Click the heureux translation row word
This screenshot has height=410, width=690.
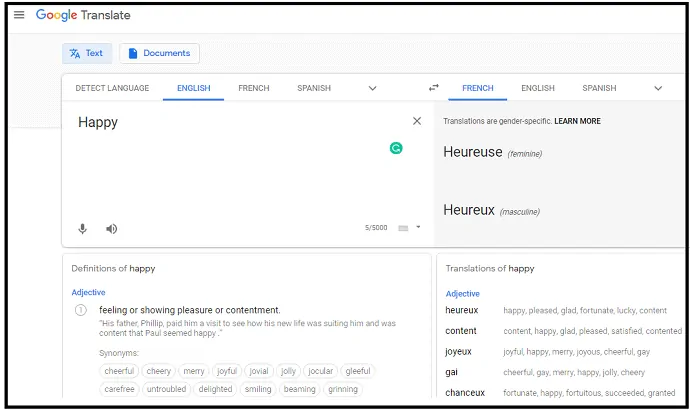462,310
